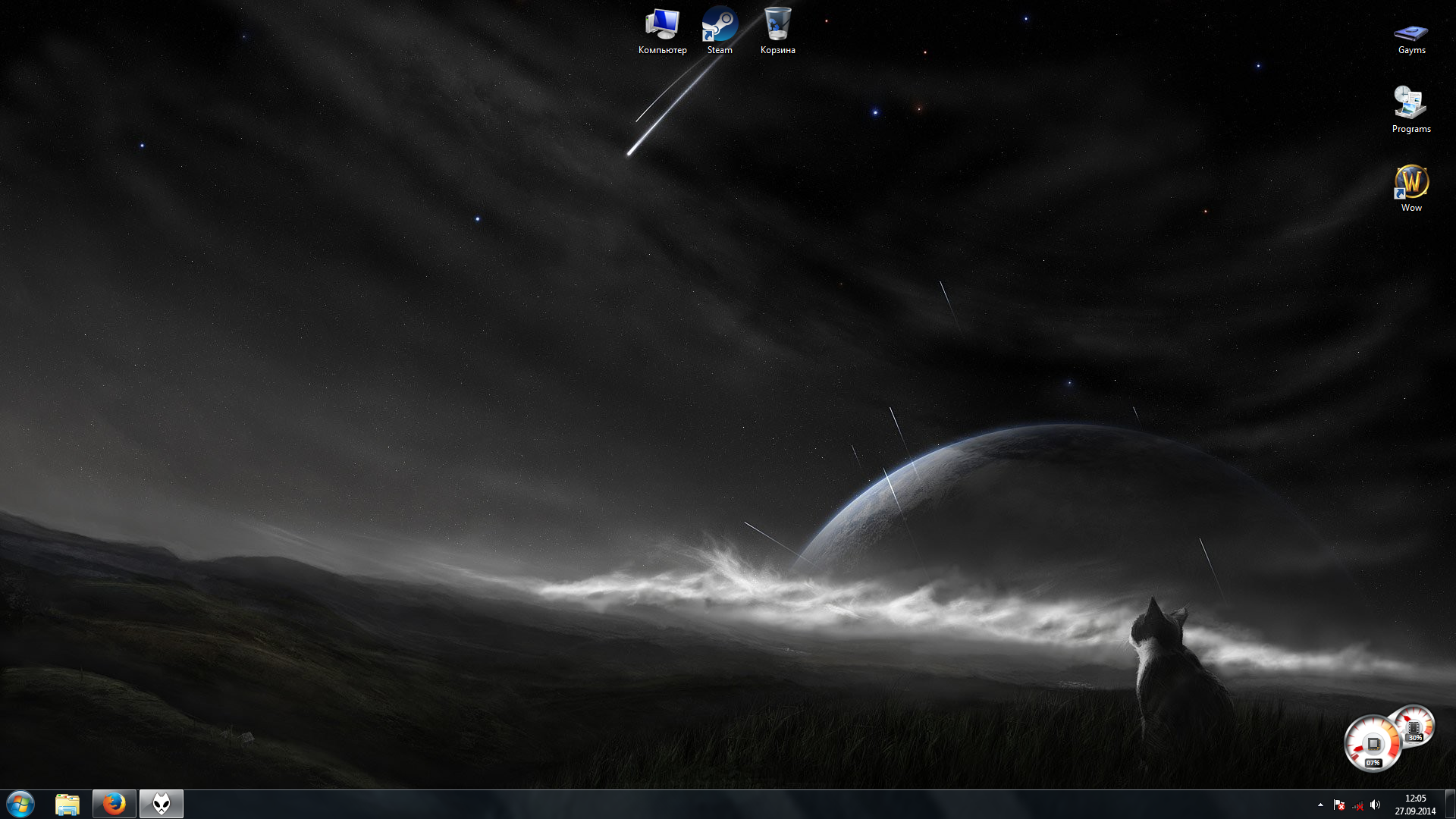Open Action Center flag icon

point(1339,805)
